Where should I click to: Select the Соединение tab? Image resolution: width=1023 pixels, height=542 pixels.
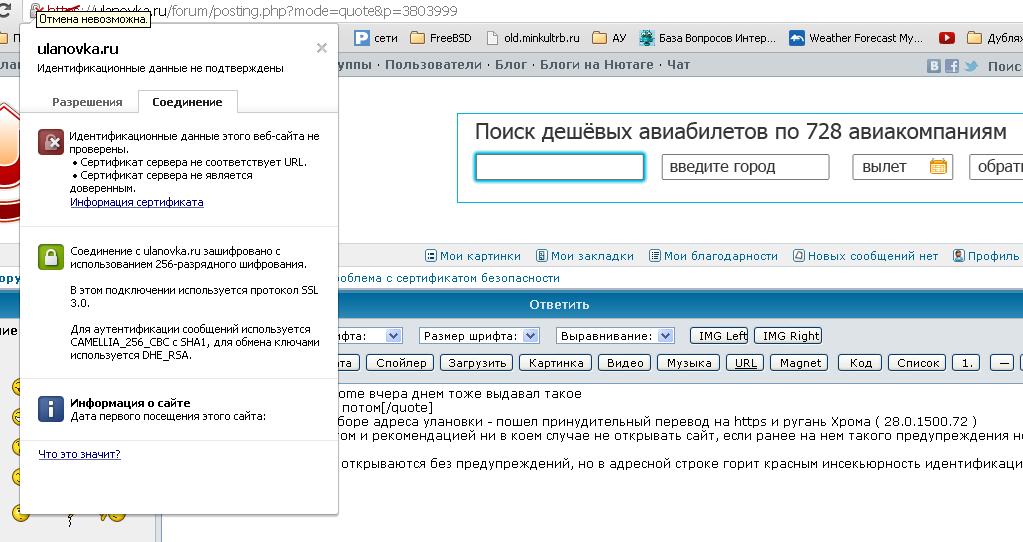click(187, 102)
